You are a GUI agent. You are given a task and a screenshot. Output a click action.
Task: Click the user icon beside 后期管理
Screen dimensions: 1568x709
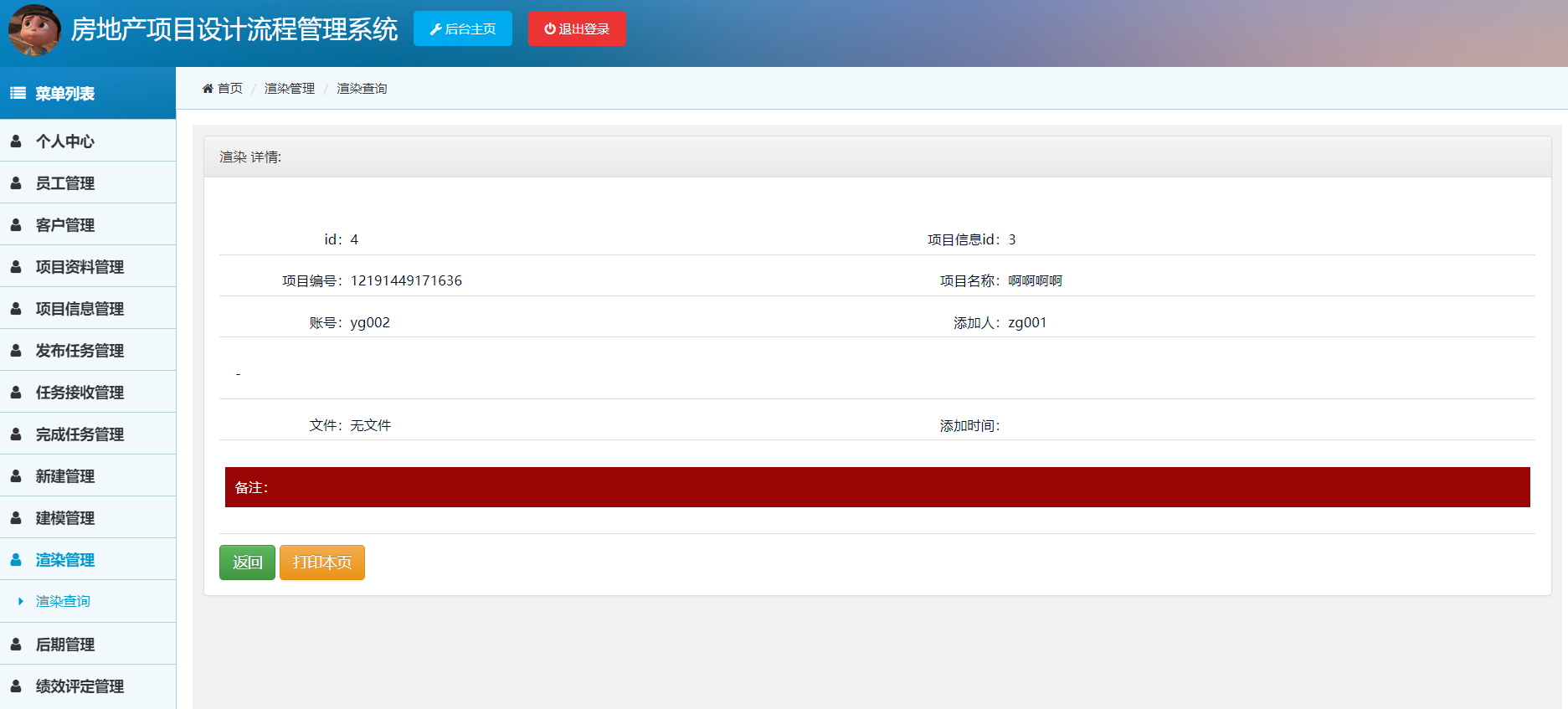pyautogui.click(x=16, y=644)
